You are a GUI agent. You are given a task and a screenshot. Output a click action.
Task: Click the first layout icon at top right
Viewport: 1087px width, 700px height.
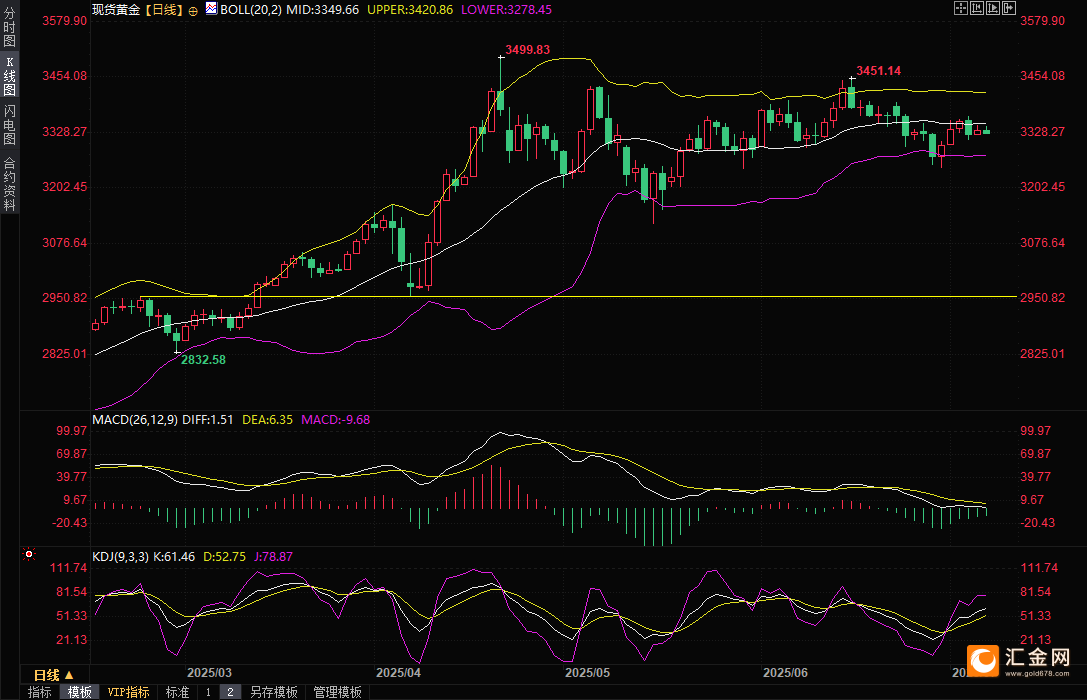pos(960,8)
